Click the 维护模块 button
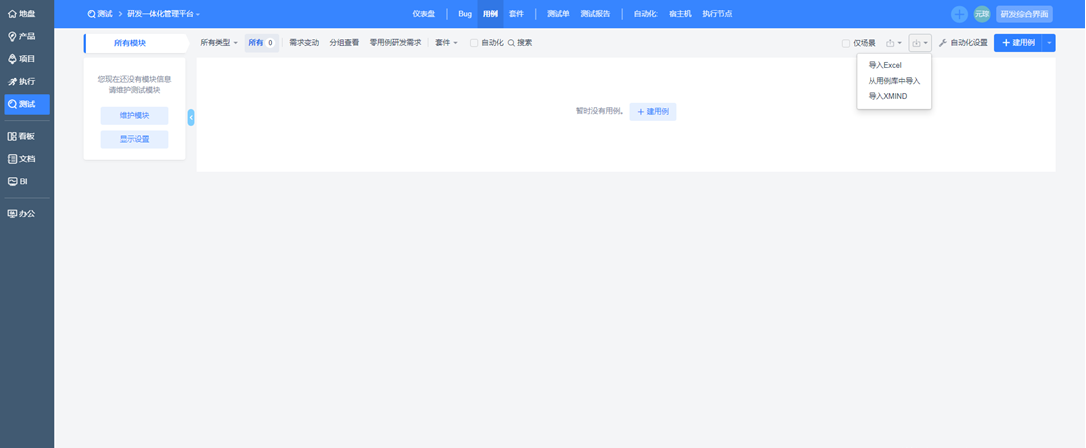This screenshot has height=448, width=1086. [134, 116]
